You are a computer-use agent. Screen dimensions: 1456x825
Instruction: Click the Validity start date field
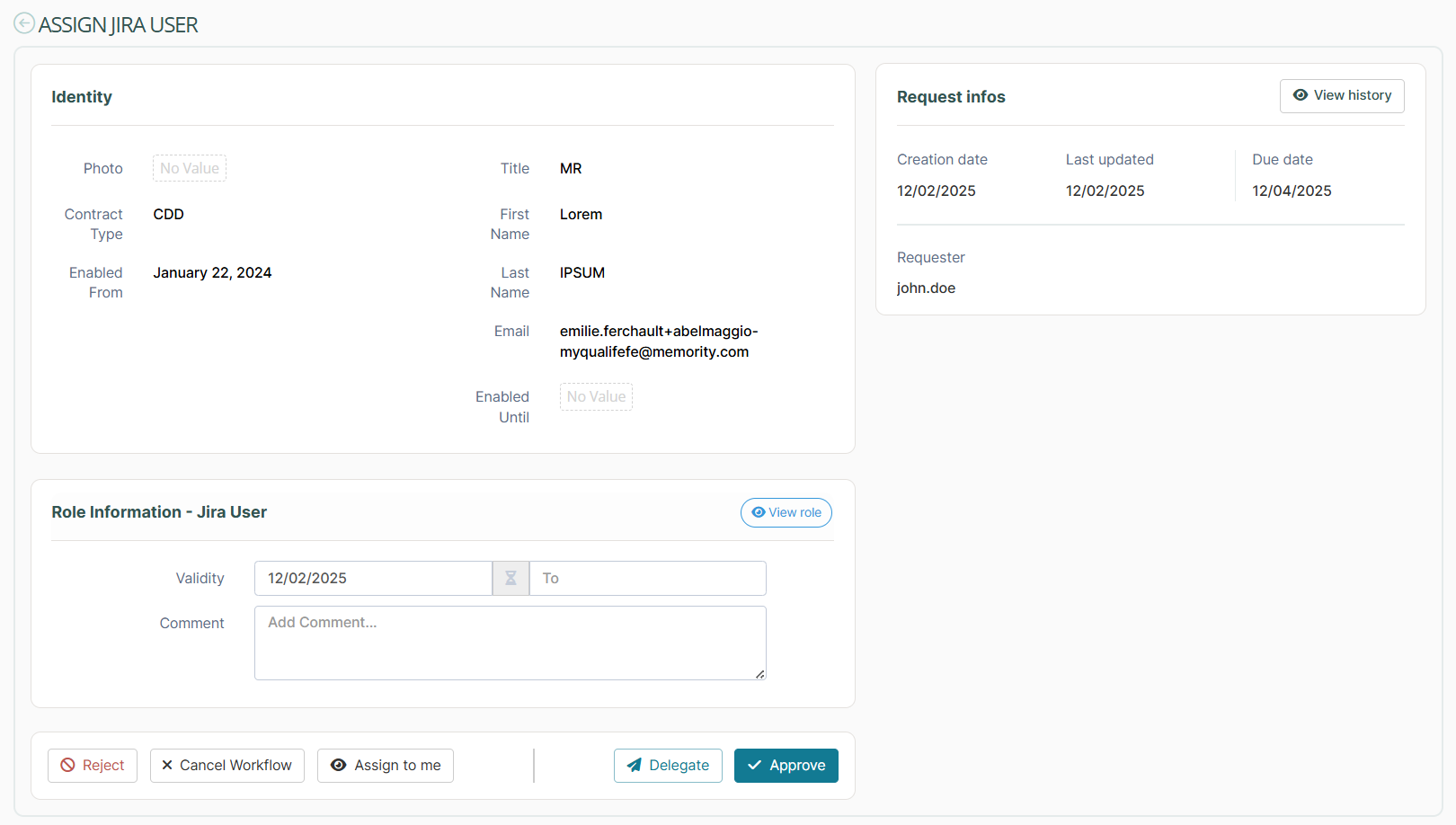pyautogui.click(x=373, y=578)
